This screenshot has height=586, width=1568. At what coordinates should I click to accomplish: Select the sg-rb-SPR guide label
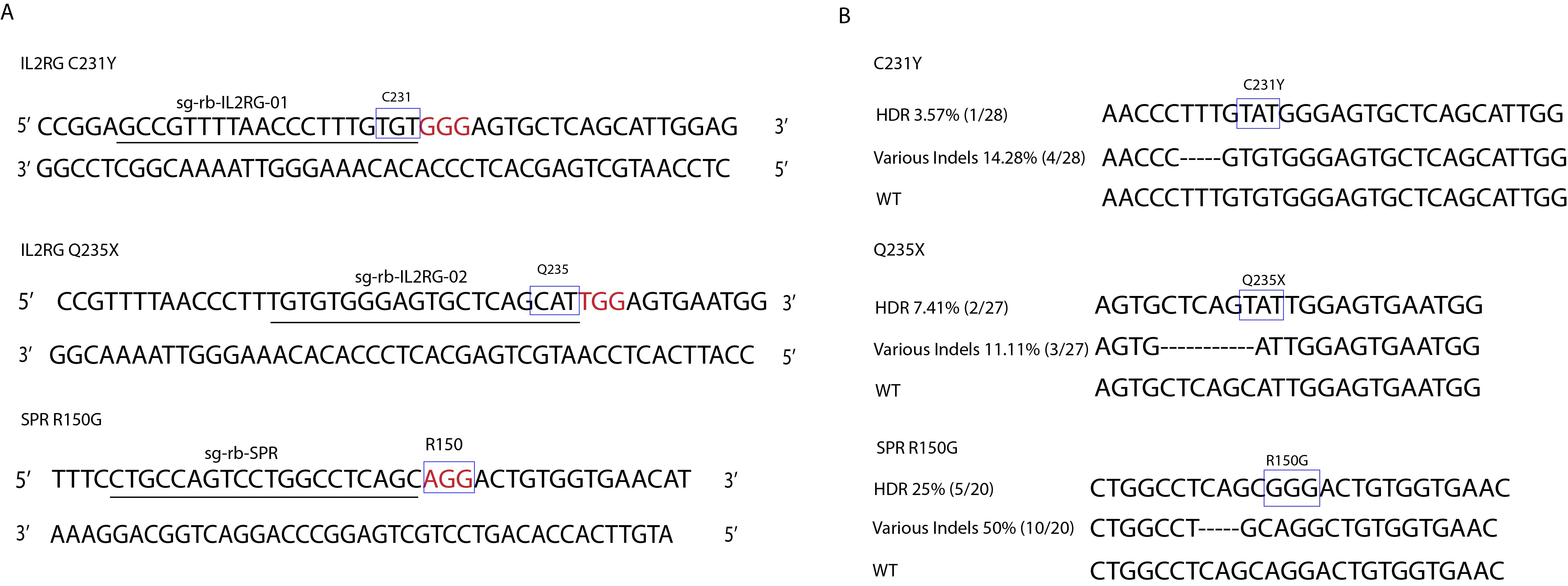[x=241, y=453]
